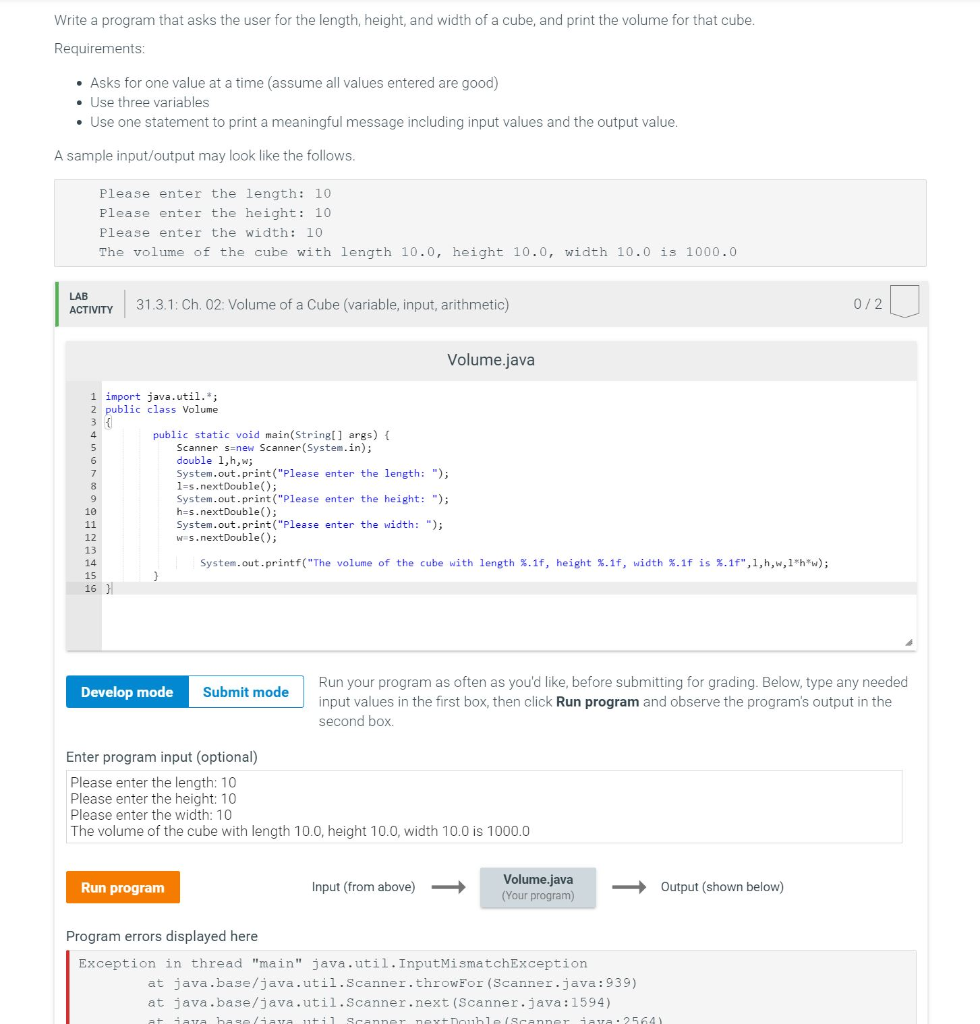The image size is (980, 1024).
Task: Run the program with the orange button
Action: click(x=123, y=887)
